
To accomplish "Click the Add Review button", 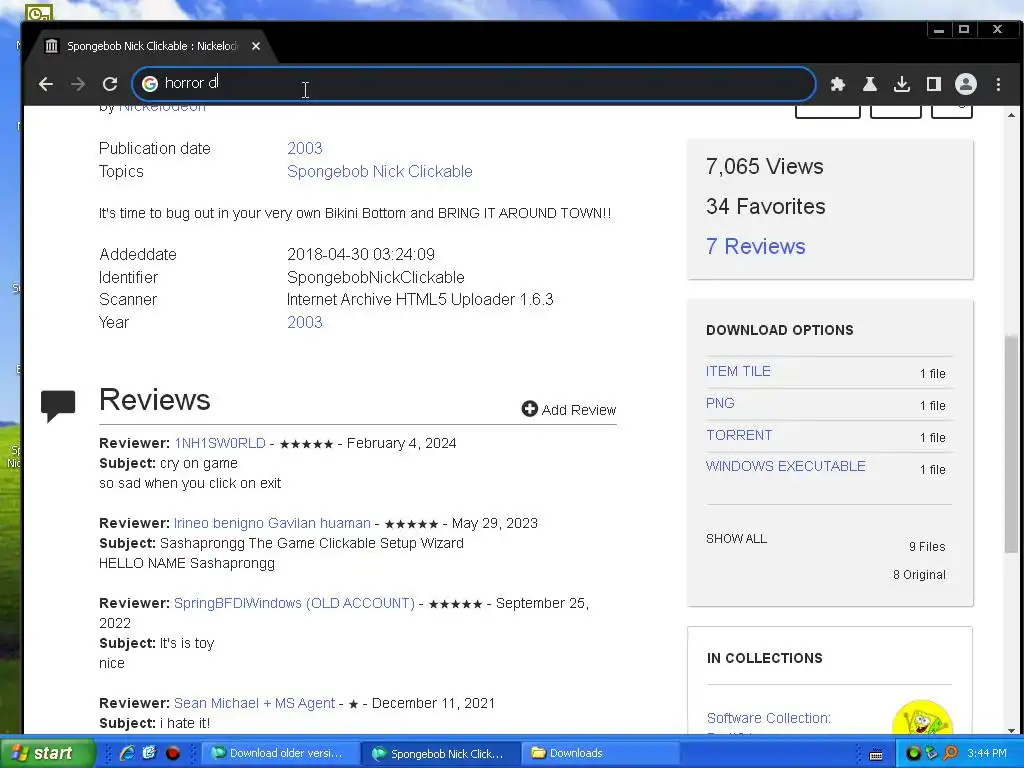I will tap(569, 409).
